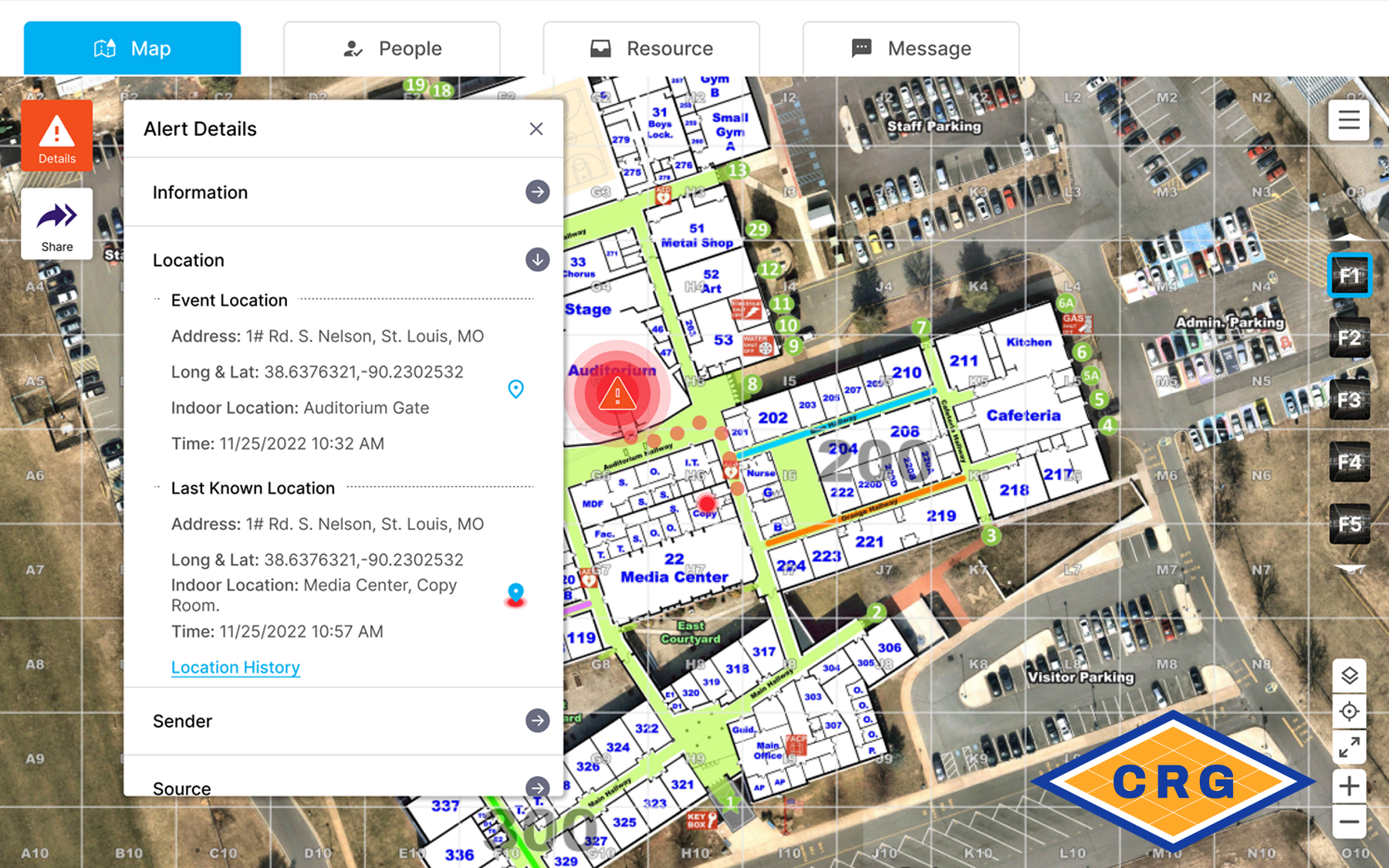Switch to floor F5

tap(1349, 525)
